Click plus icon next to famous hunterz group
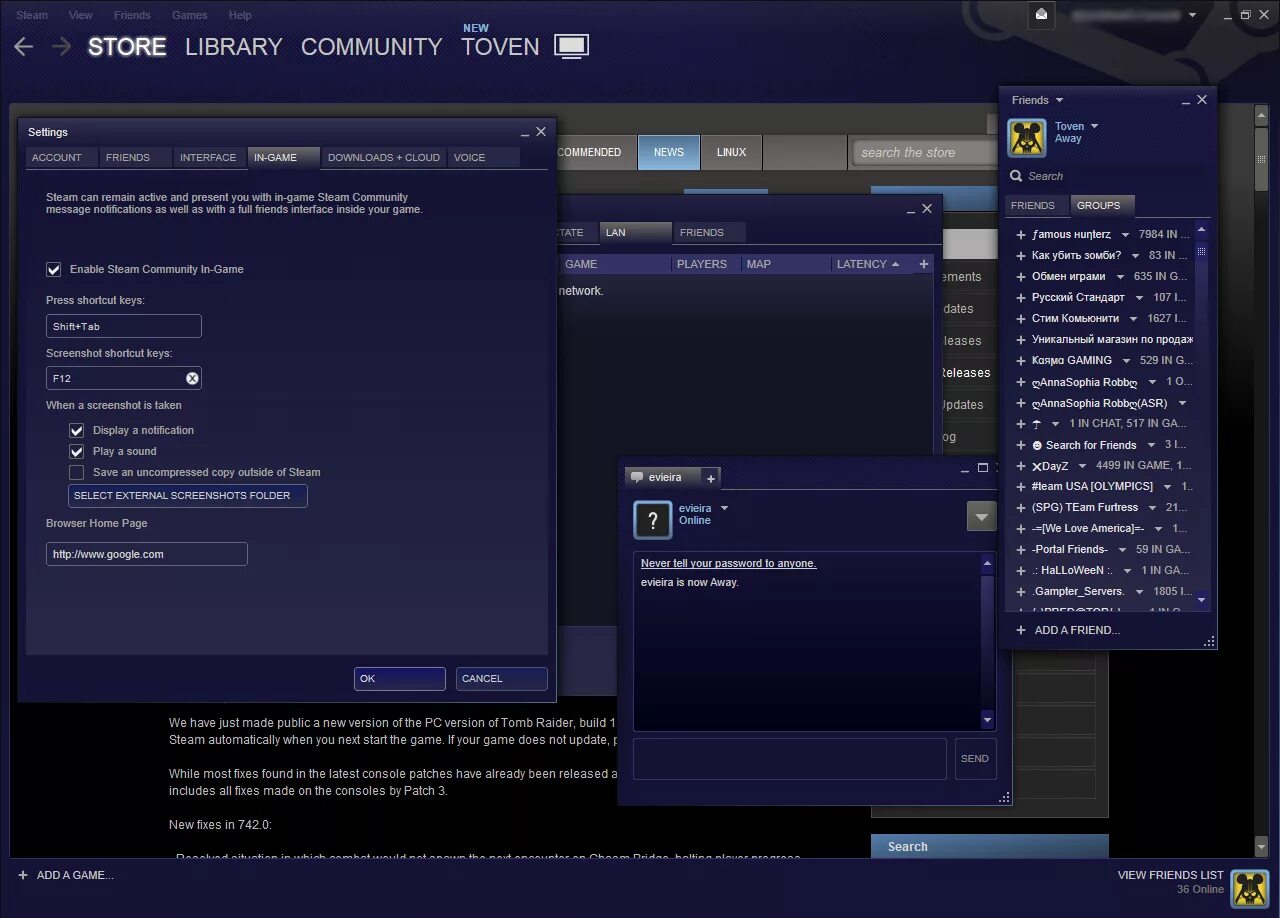This screenshot has height=918, width=1280. point(1020,235)
